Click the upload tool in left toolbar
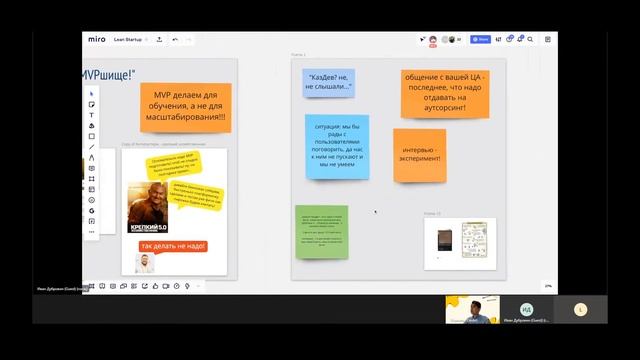The width and height of the screenshot is (640, 360). 91,221
